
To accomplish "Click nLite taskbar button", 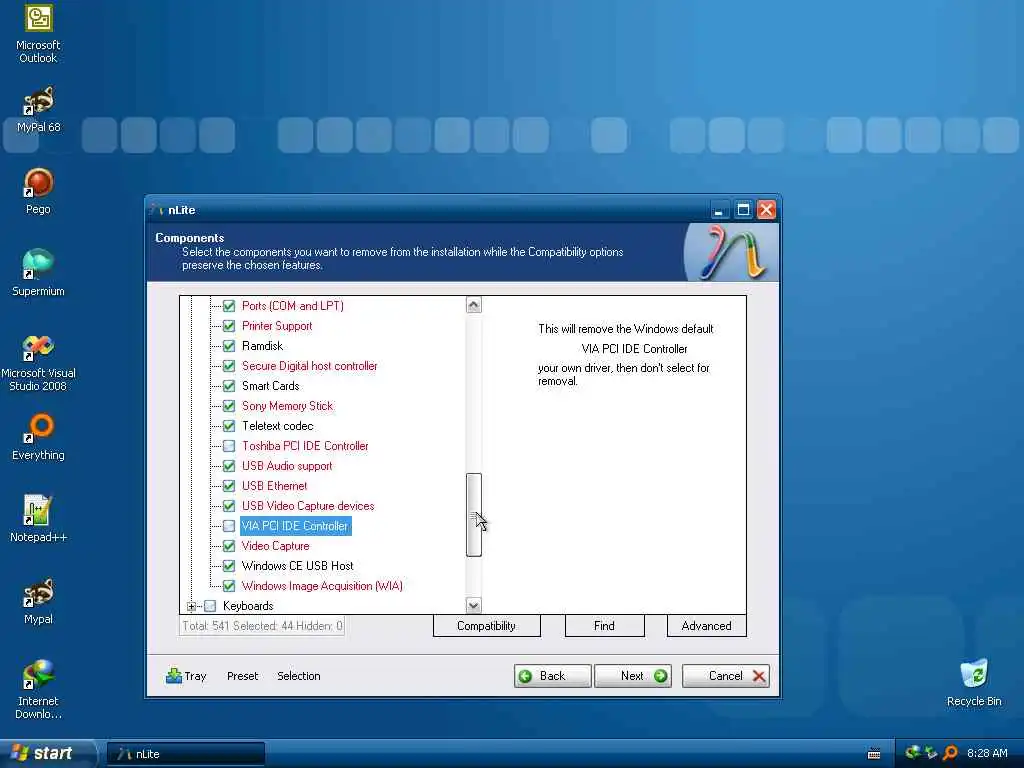I will pos(185,754).
